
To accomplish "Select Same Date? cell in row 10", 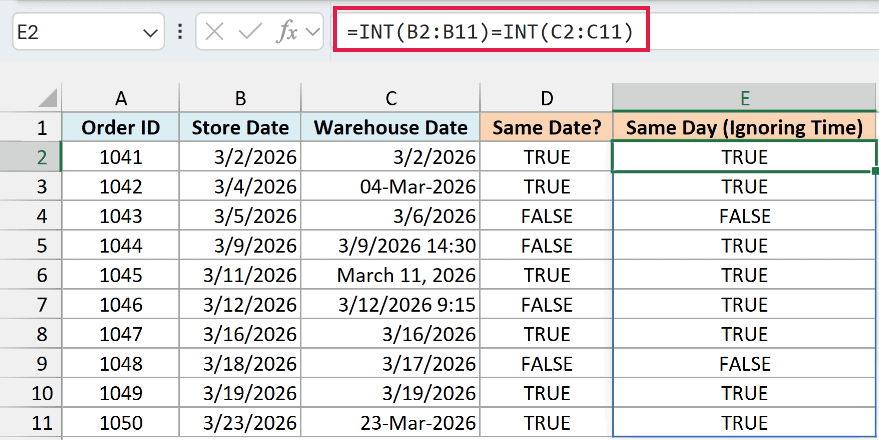I will click(x=546, y=393).
